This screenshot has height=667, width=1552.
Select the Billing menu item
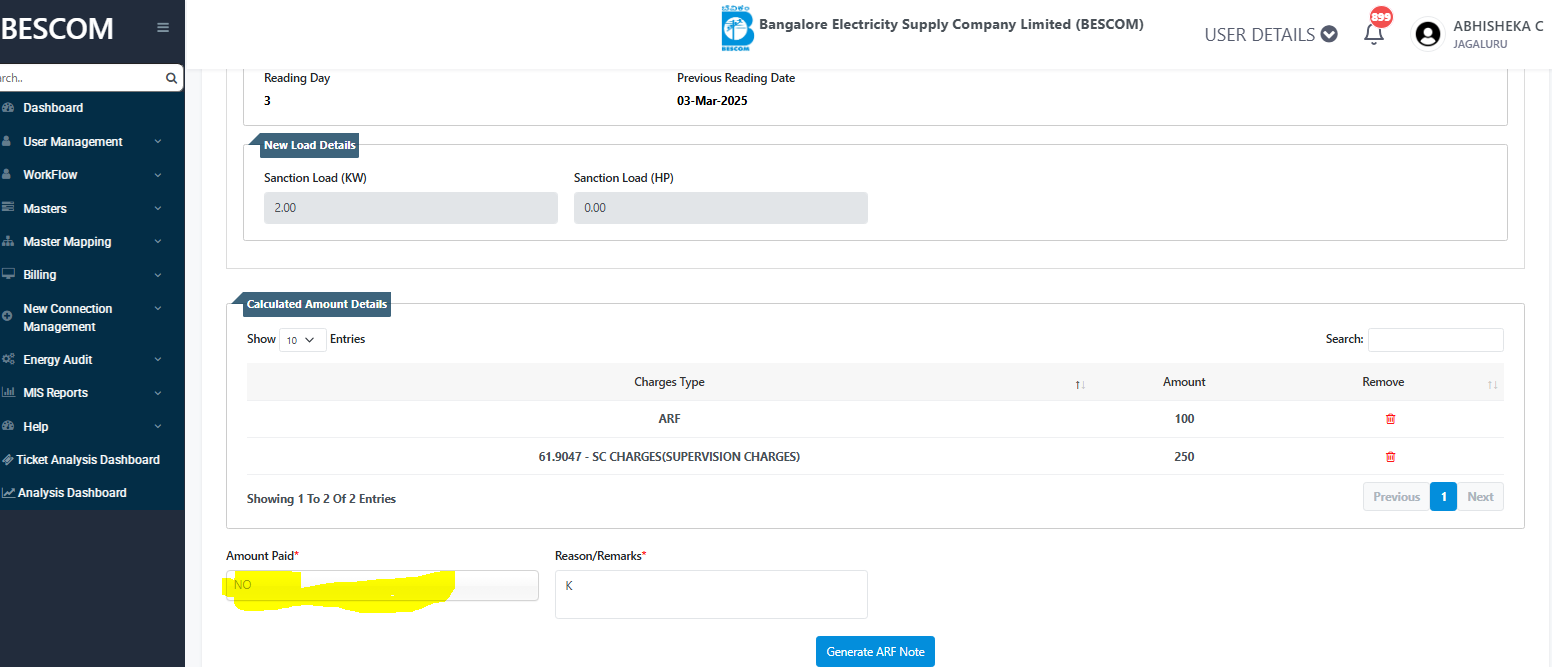40,275
